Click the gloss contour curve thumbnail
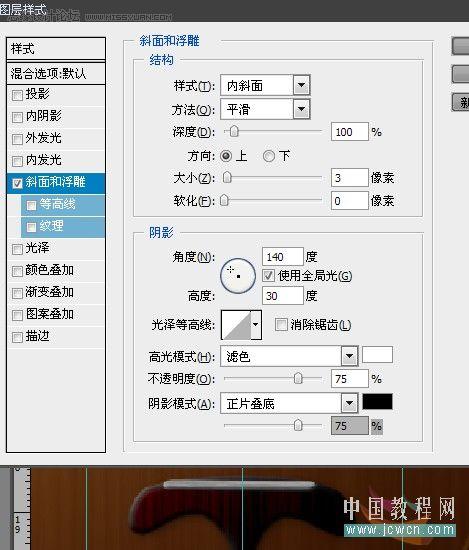Image resolution: width=469 pixels, height=550 pixels. 236,325
